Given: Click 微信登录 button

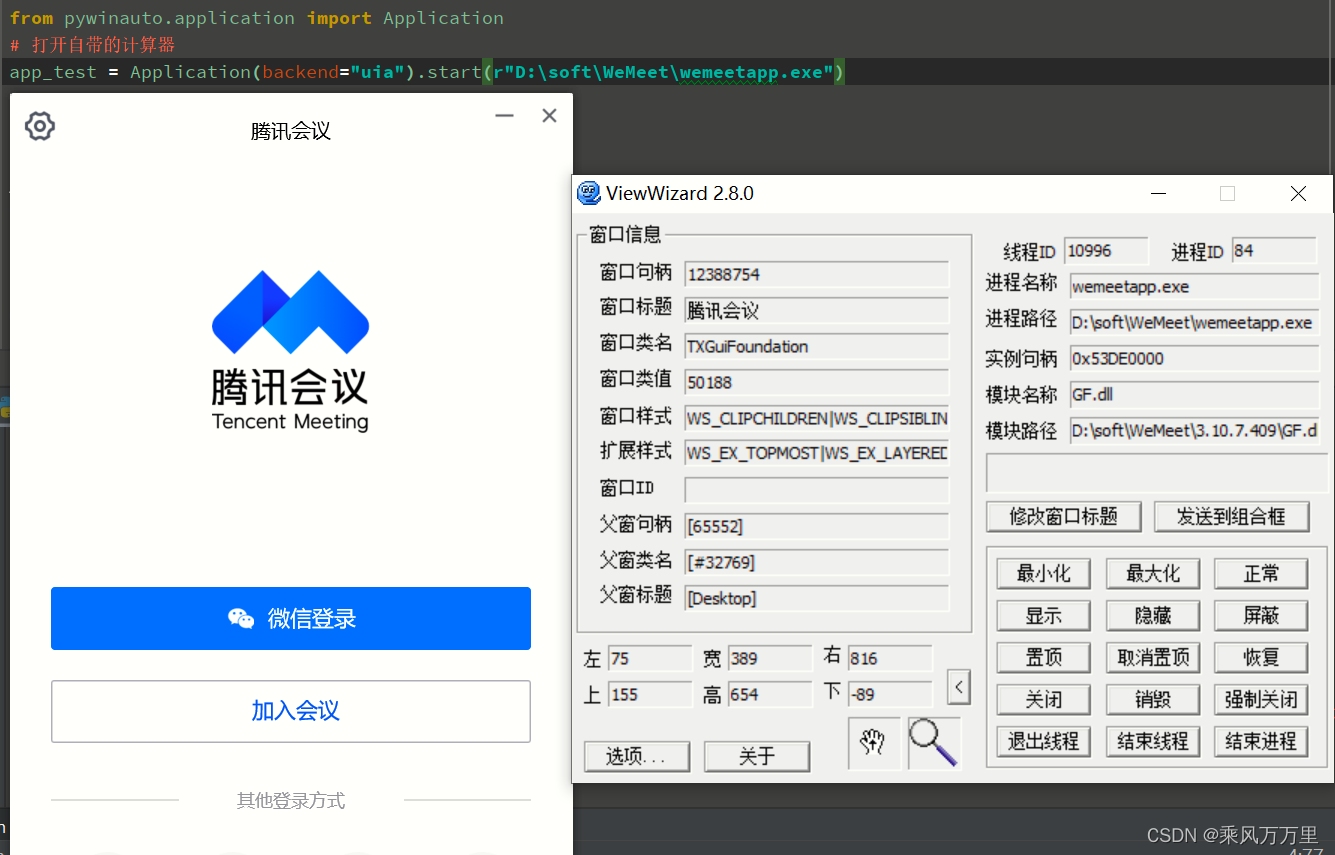Looking at the screenshot, I should coord(291,619).
